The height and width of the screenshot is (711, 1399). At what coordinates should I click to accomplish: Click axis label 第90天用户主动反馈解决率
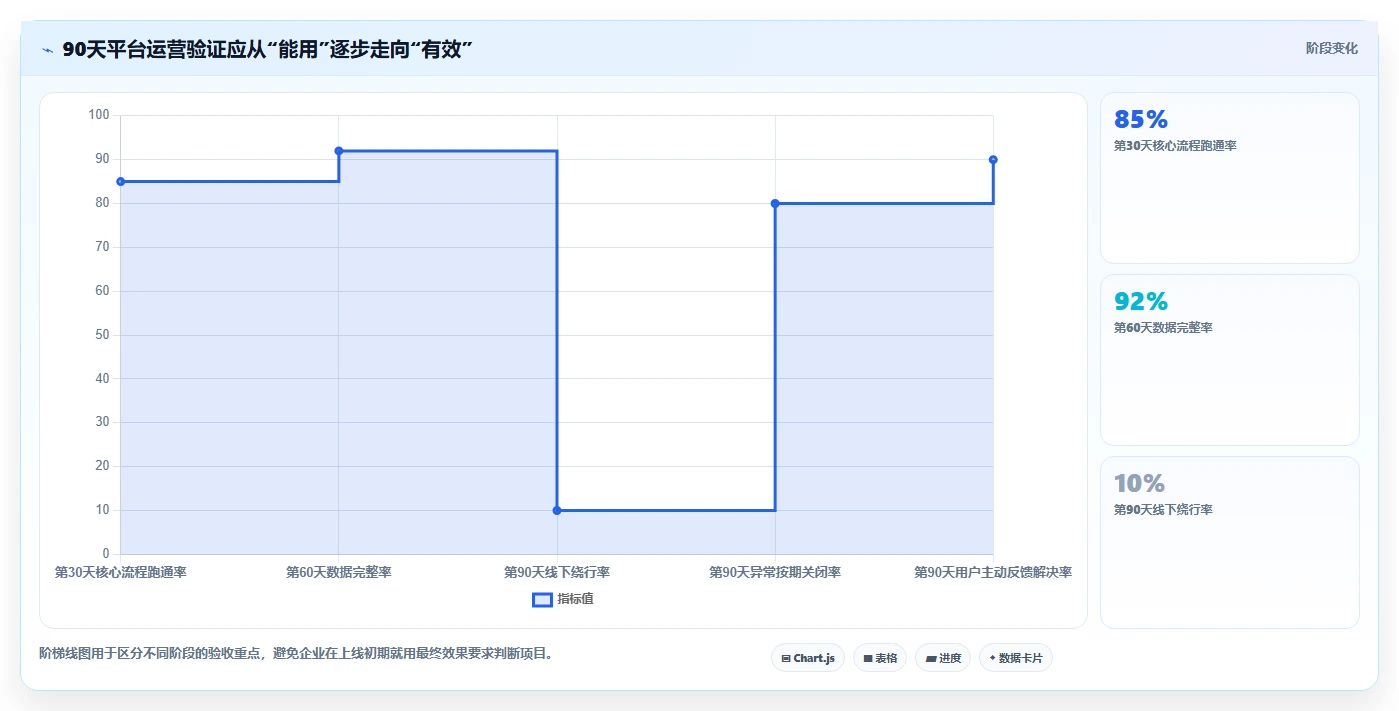point(993,572)
